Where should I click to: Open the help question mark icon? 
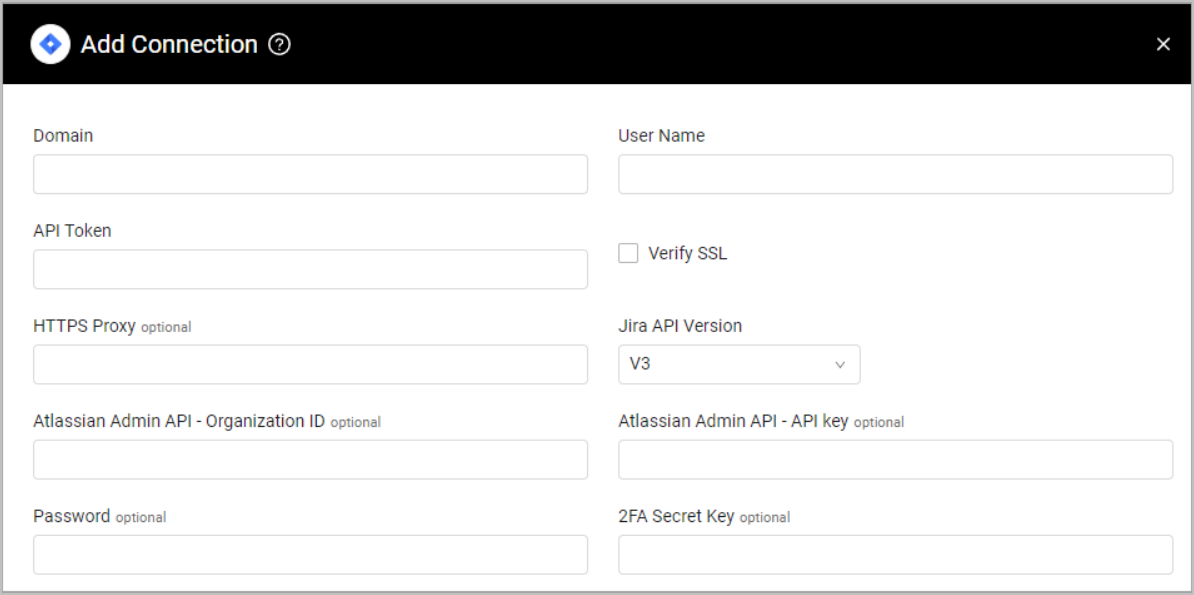click(280, 45)
